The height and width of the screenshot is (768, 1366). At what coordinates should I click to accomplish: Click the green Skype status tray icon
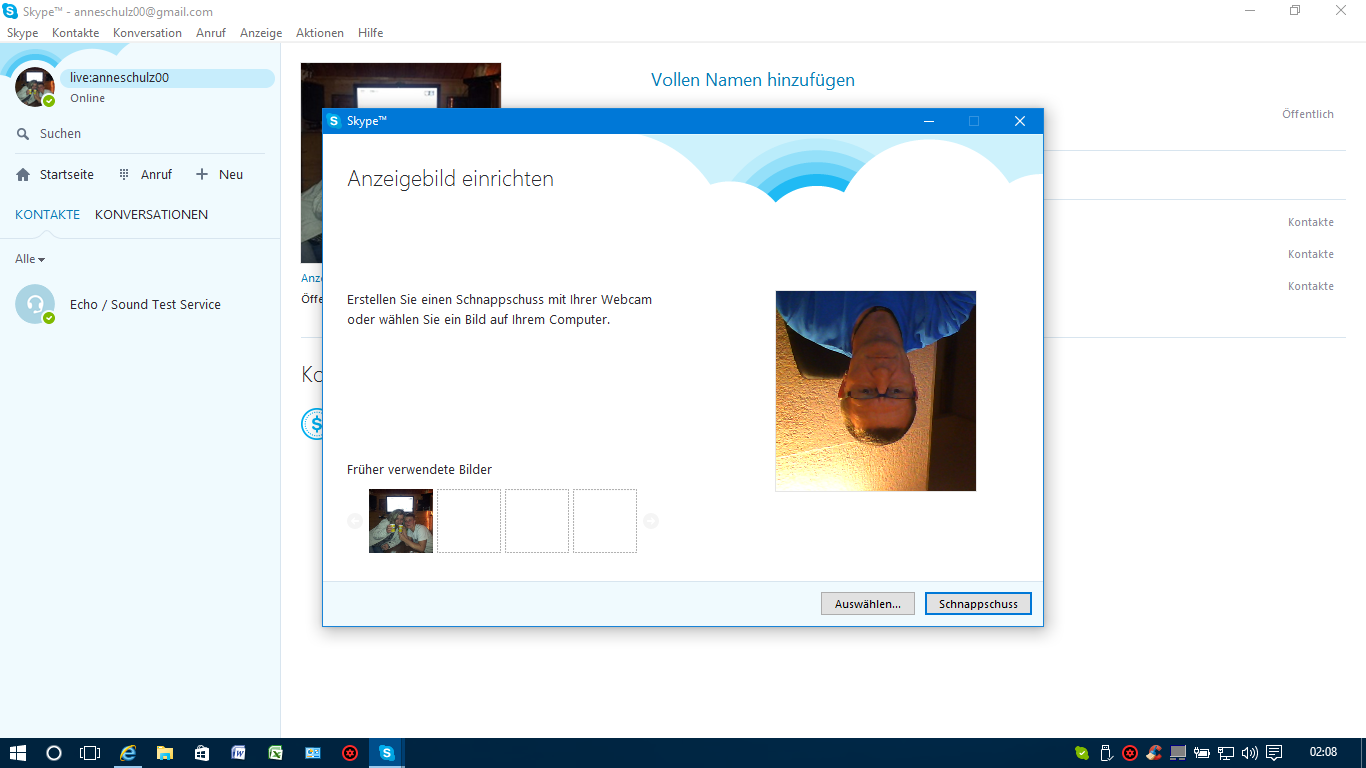coord(1082,753)
